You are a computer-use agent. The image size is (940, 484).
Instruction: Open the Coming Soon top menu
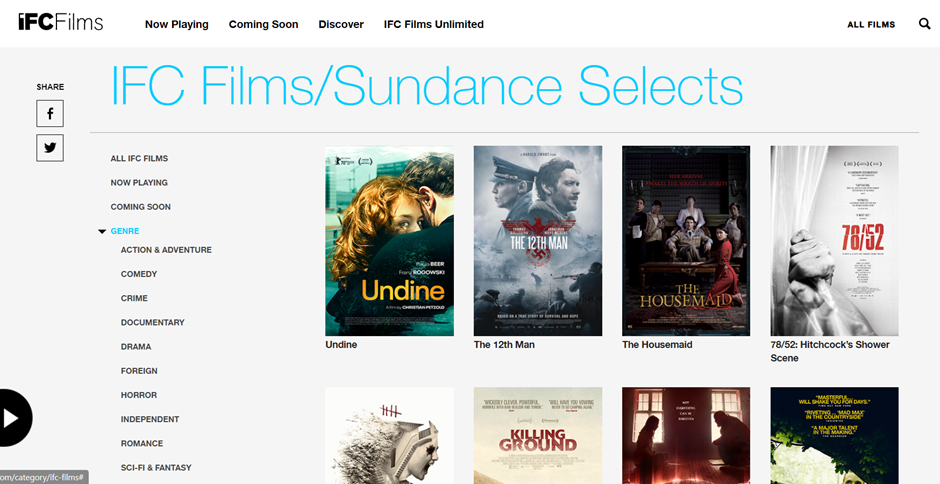[263, 25]
